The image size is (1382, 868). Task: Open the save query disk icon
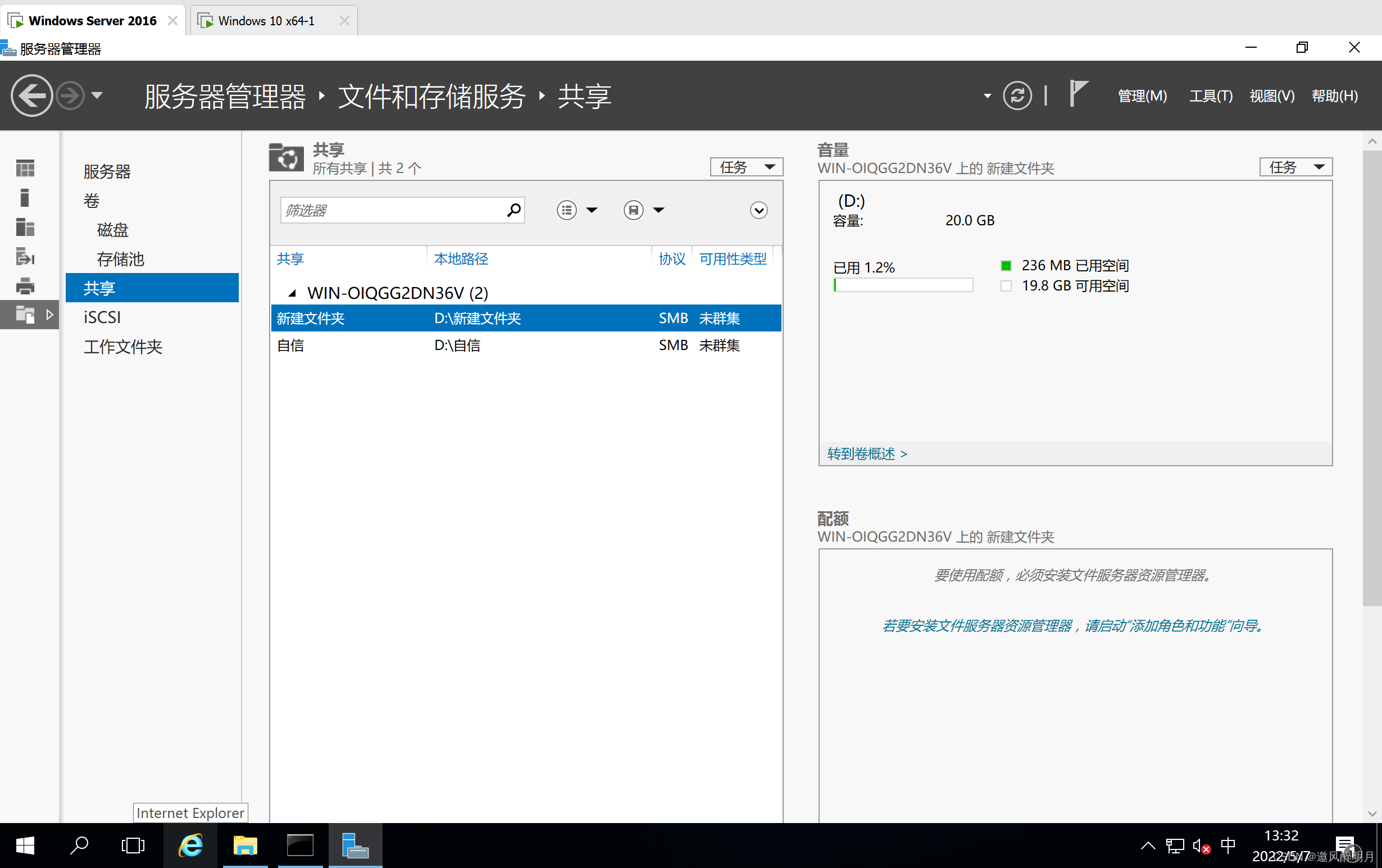tap(634, 210)
